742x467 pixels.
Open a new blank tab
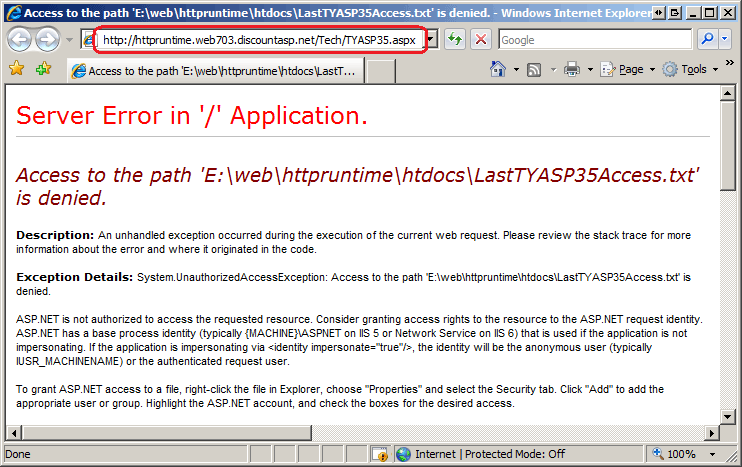[x=381, y=71]
